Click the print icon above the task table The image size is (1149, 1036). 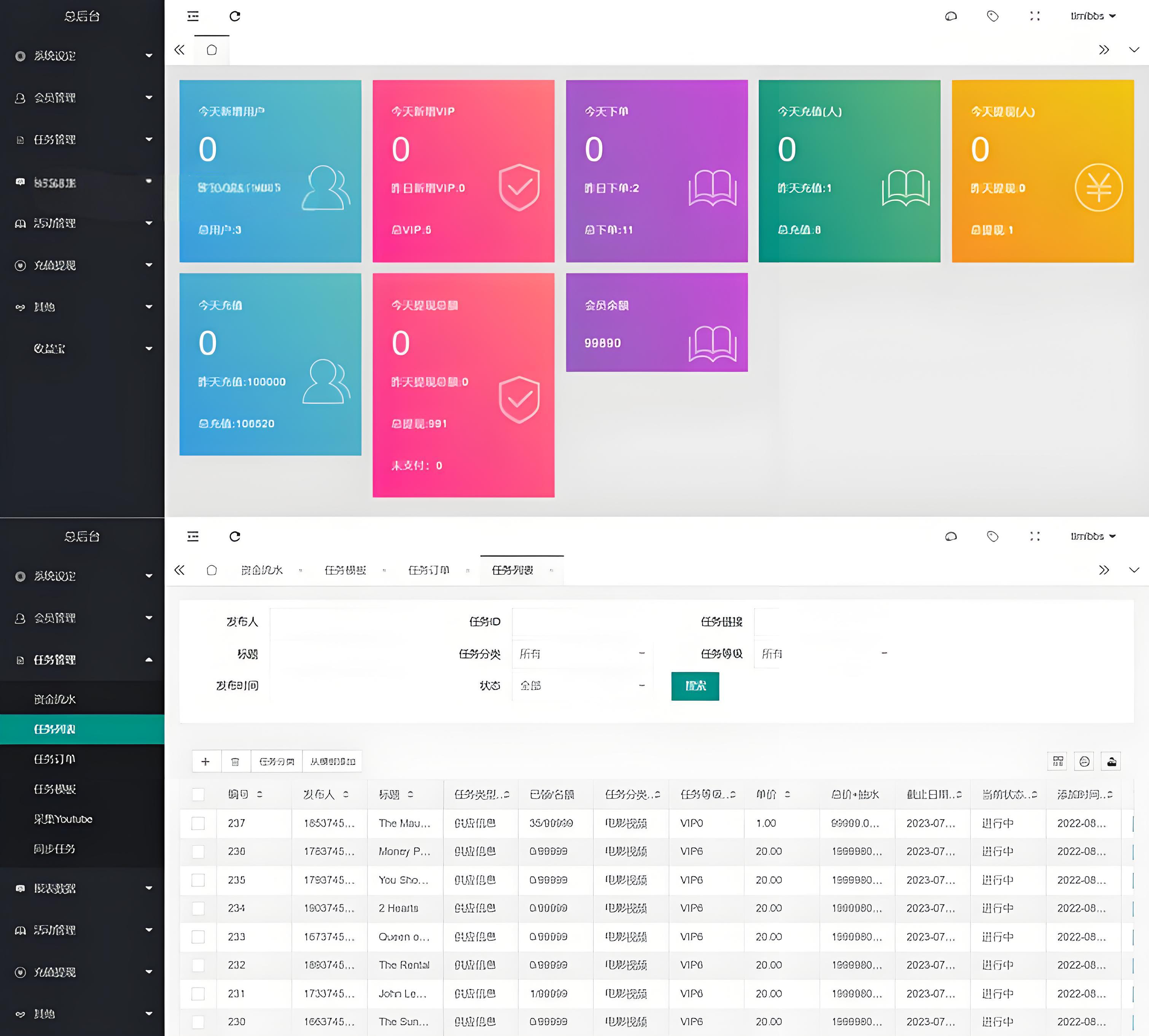pos(1111,762)
